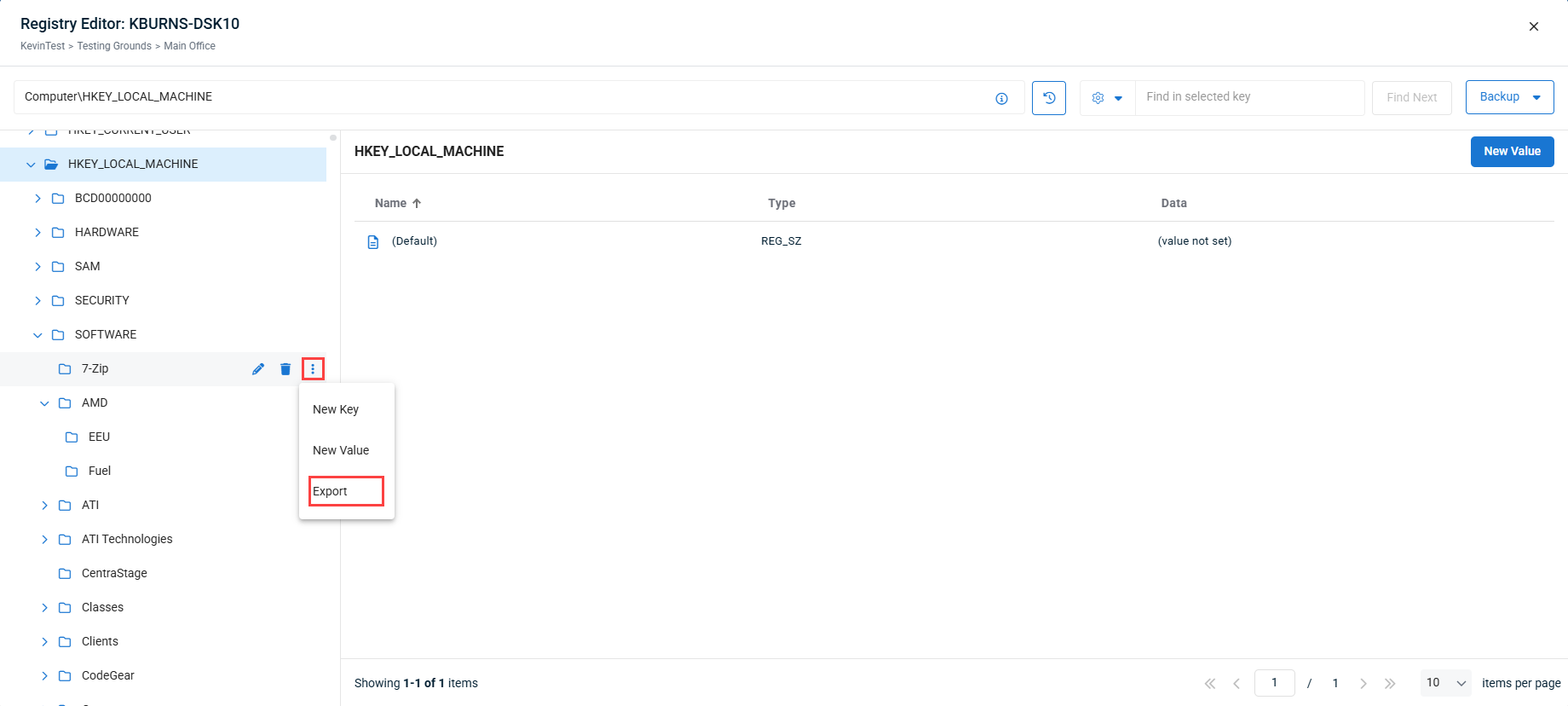Click the three-dot more options icon for 7-Zip
The height and width of the screenshot is (706, 1568).
click(313, 369)
